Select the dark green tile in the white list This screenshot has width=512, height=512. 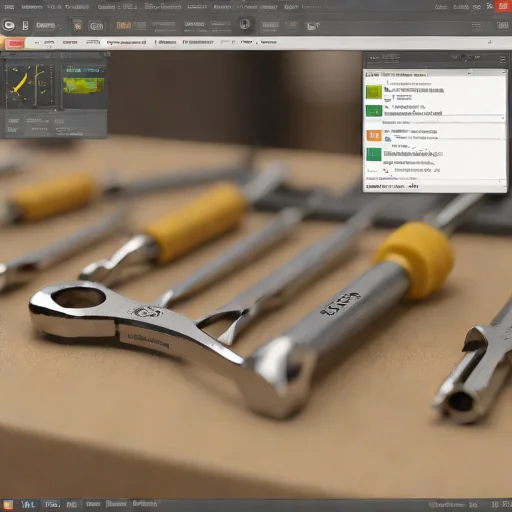point(374,154)
